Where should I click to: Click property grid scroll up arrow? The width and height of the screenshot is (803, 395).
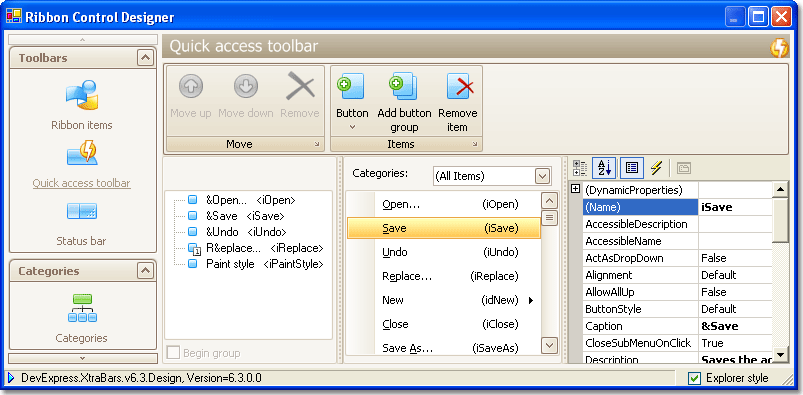point(780,190)
